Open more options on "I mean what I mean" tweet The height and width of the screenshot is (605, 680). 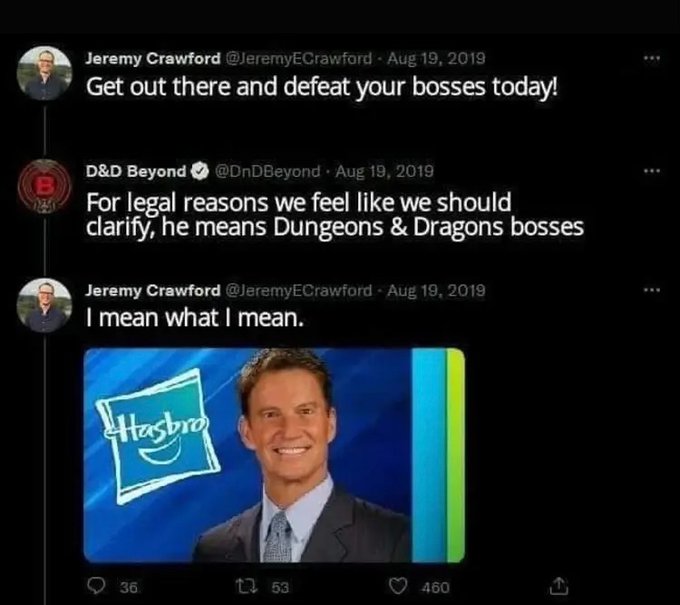[651, 290]
